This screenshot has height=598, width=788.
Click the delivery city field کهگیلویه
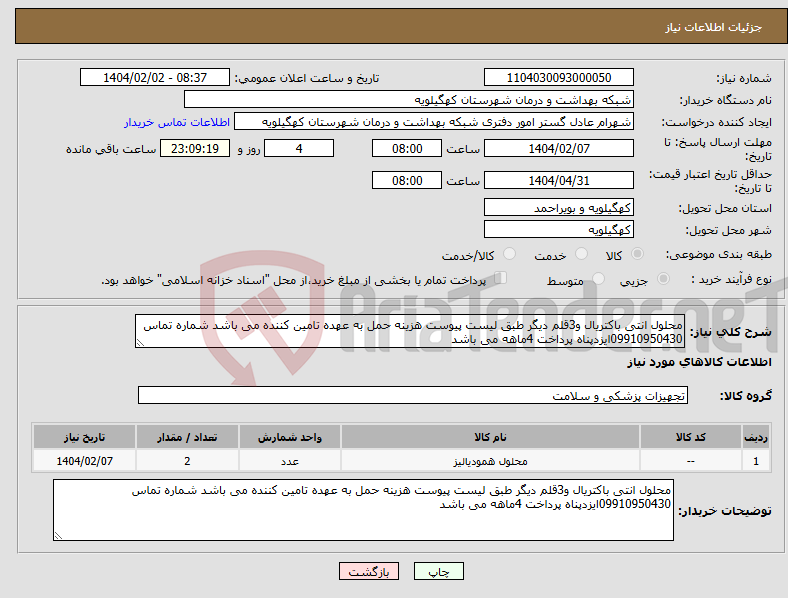tap(558, 230)
